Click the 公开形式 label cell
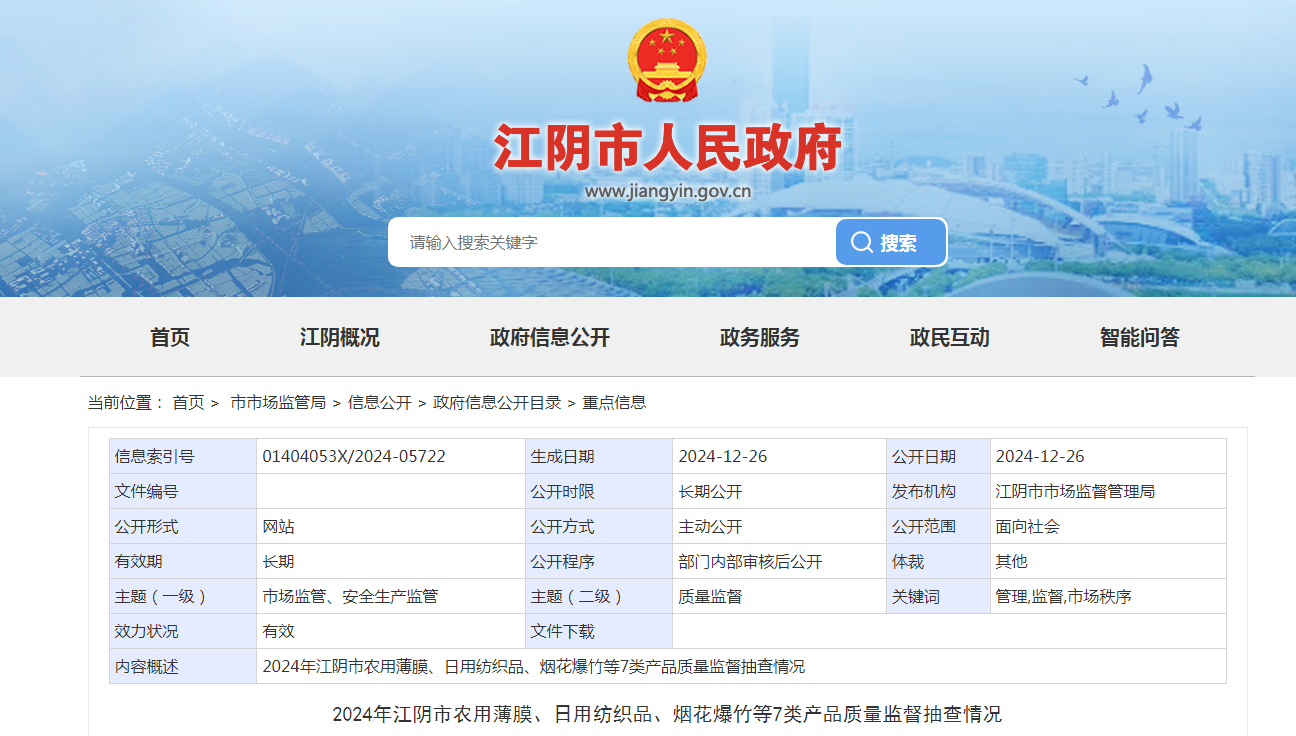This screenshot has width=1296, height=736. tap(183, 526)
